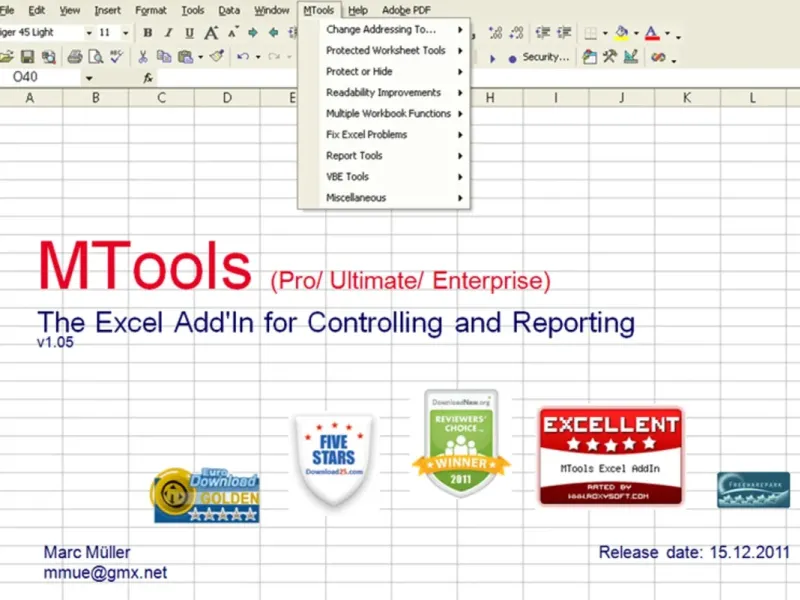Select the Format Painter brush
Screen dimensions: 800x600
(217, 56)
